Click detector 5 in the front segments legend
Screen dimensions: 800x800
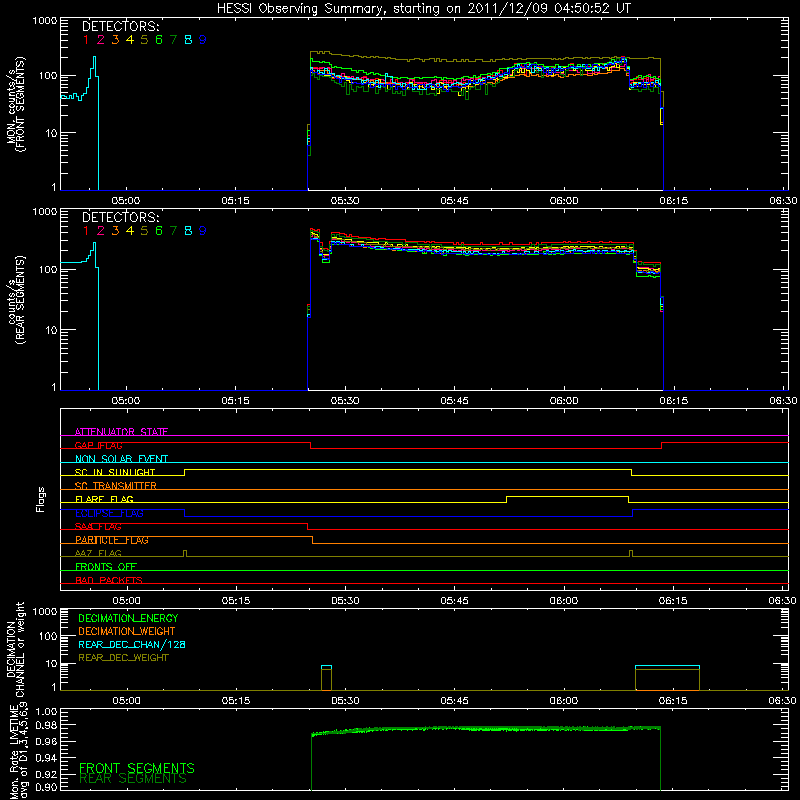pyautogui.click(x=144, y=40)
